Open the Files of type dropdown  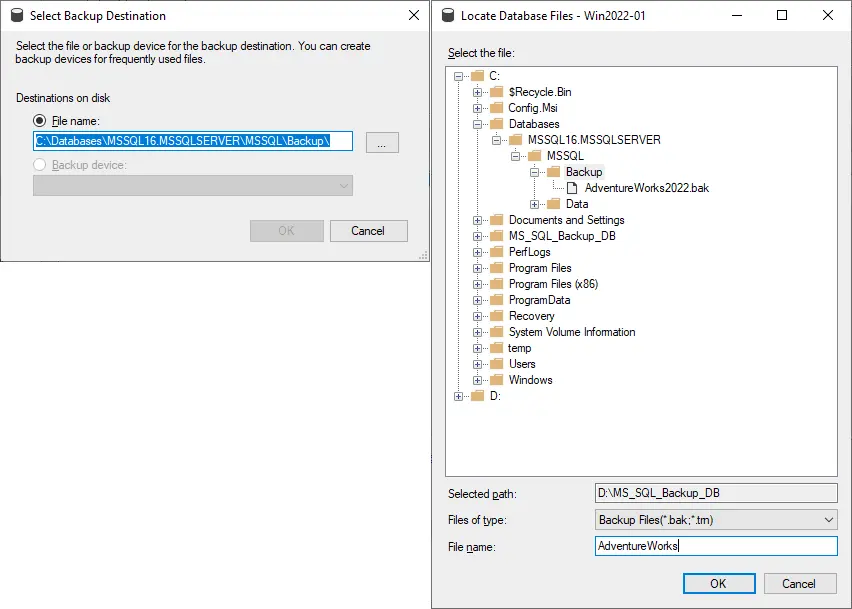(829, 520)
